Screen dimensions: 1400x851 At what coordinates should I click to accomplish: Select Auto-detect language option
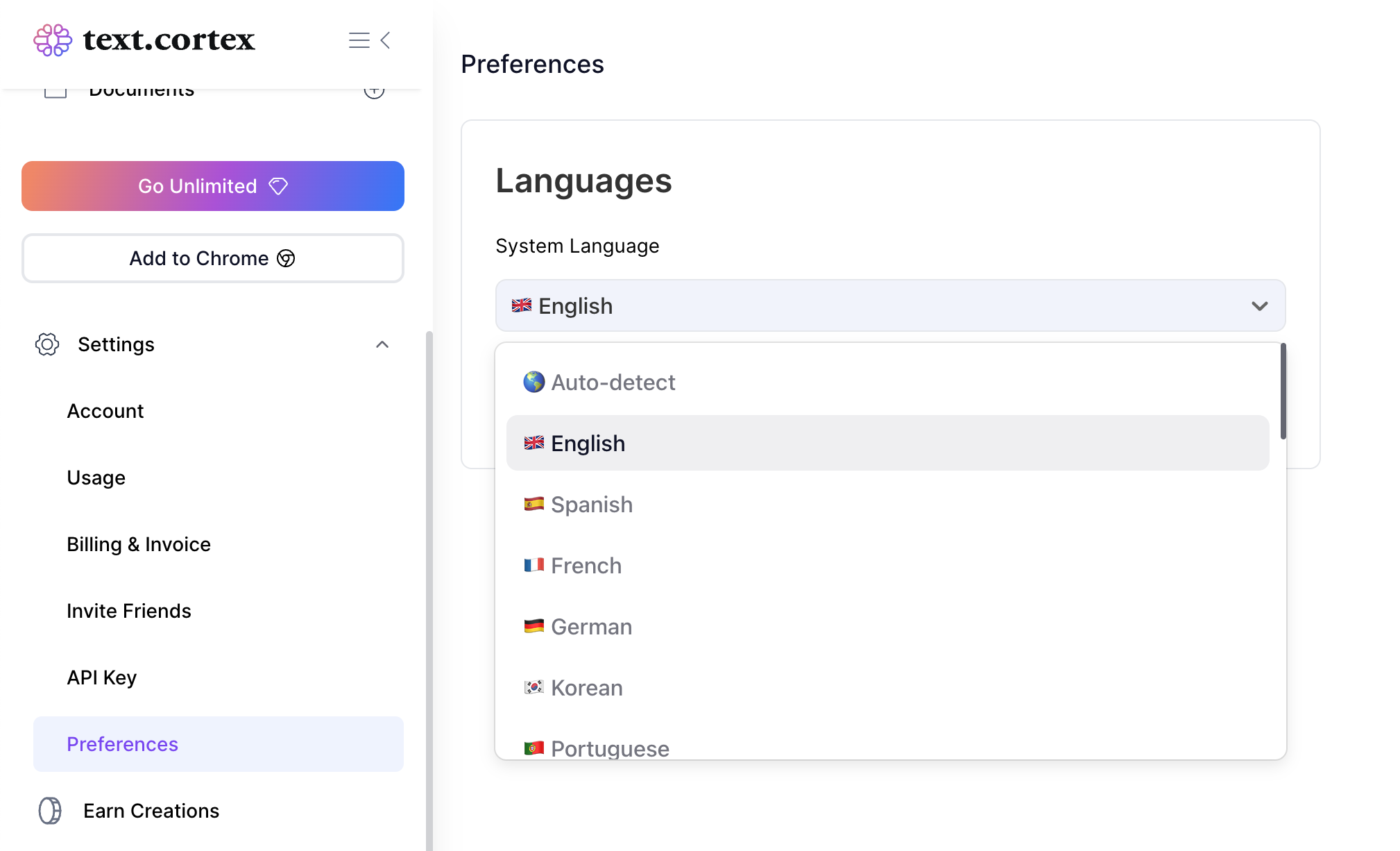887,382
